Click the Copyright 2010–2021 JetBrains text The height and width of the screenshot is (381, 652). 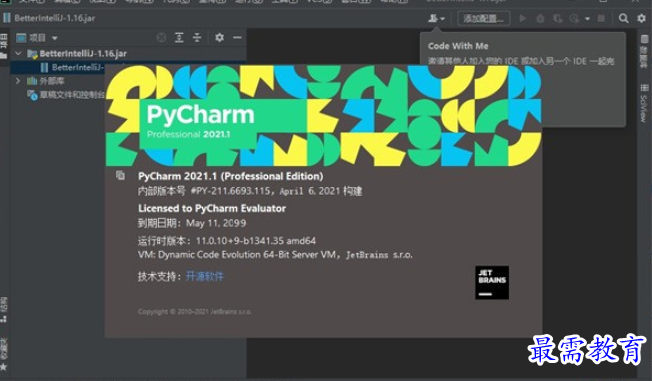click(195, 312)
